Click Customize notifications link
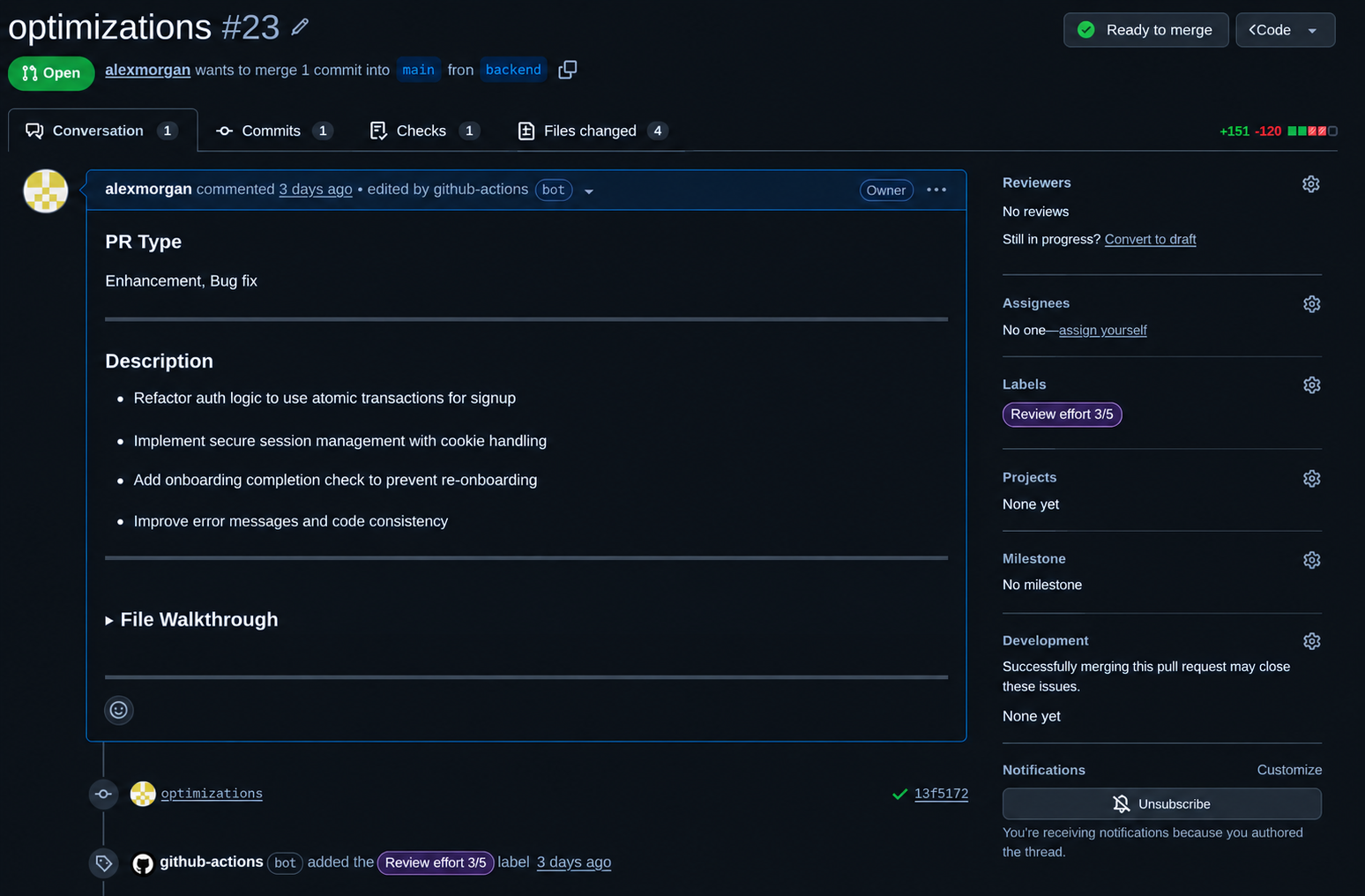This screenshot has width=1365, height=896. click(1289, 770)
